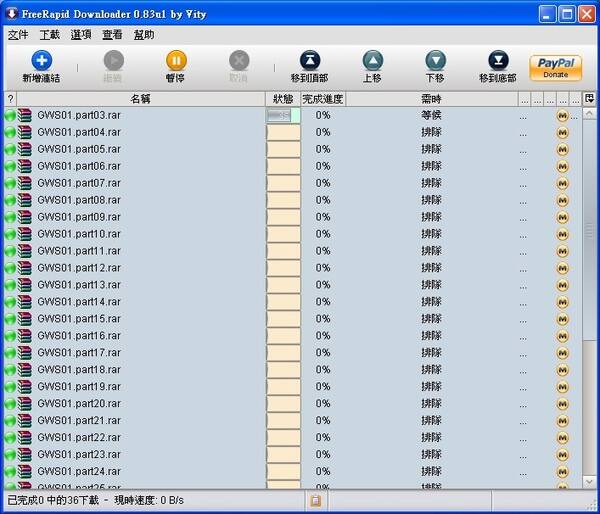Sort by the 需時 (Time) column header

[x=432, y=99]
